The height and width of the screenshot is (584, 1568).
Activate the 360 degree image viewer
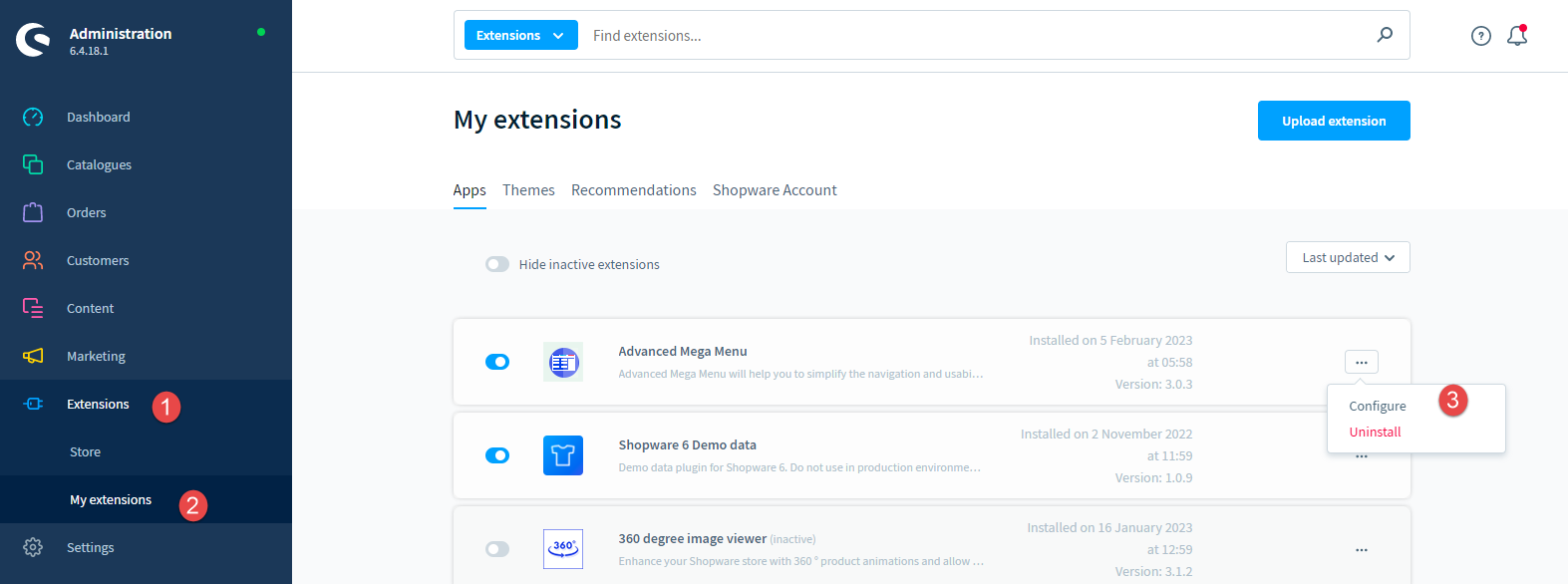pyautogui.click(x=497, y=549)
